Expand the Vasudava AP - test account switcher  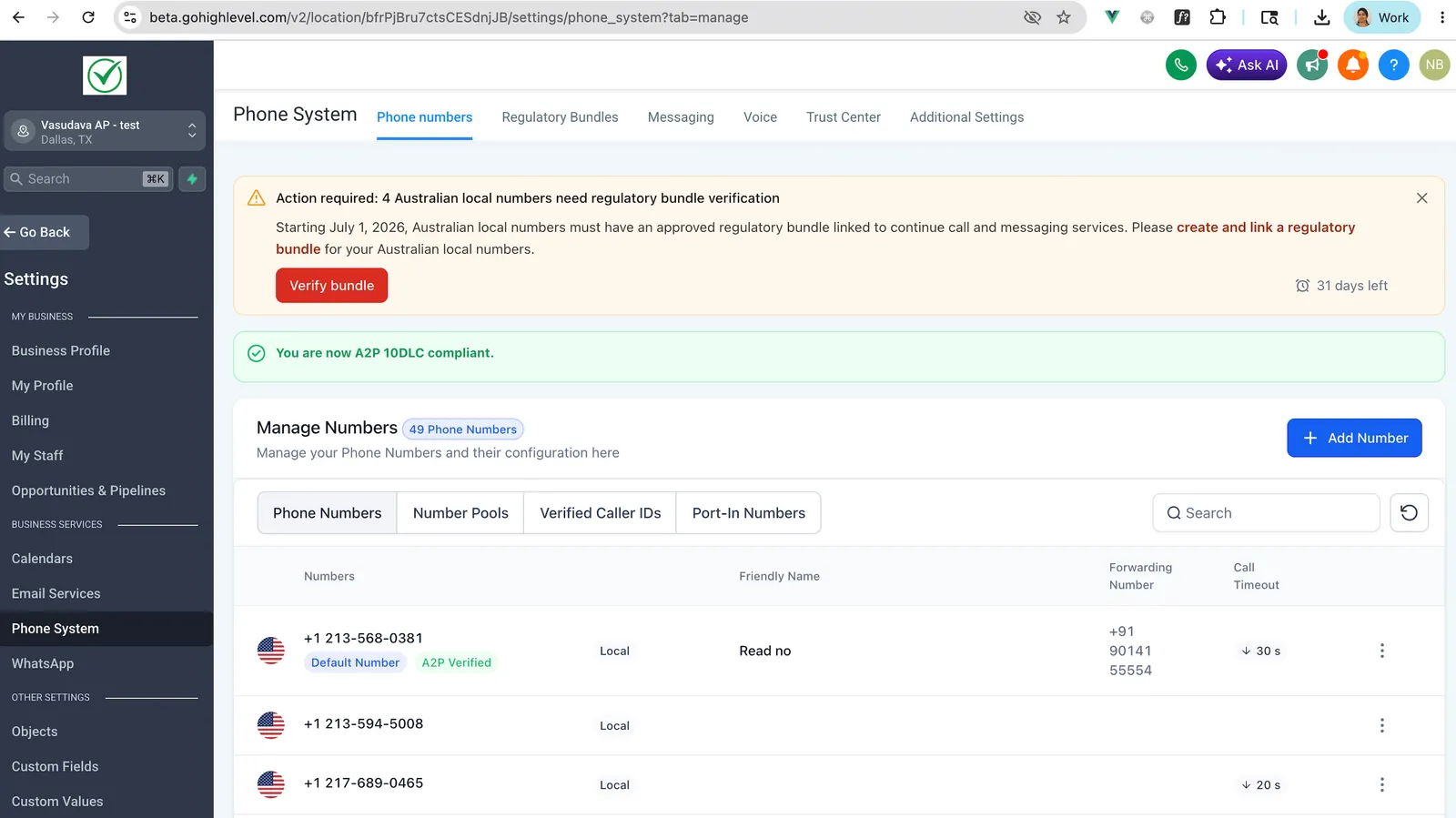105,131
